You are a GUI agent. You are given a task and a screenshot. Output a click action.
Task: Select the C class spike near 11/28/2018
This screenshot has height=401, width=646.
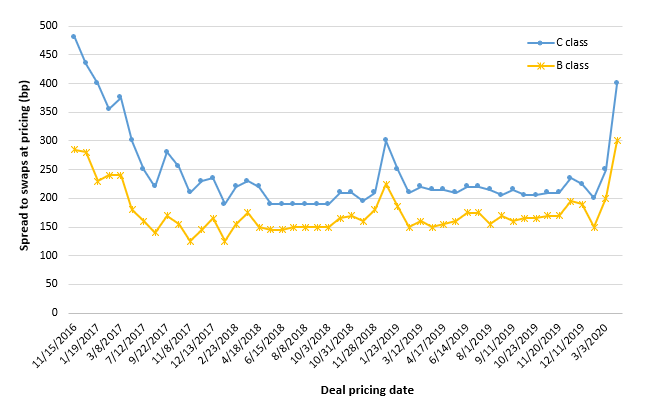pyautogui.click(x=385, y=139)
